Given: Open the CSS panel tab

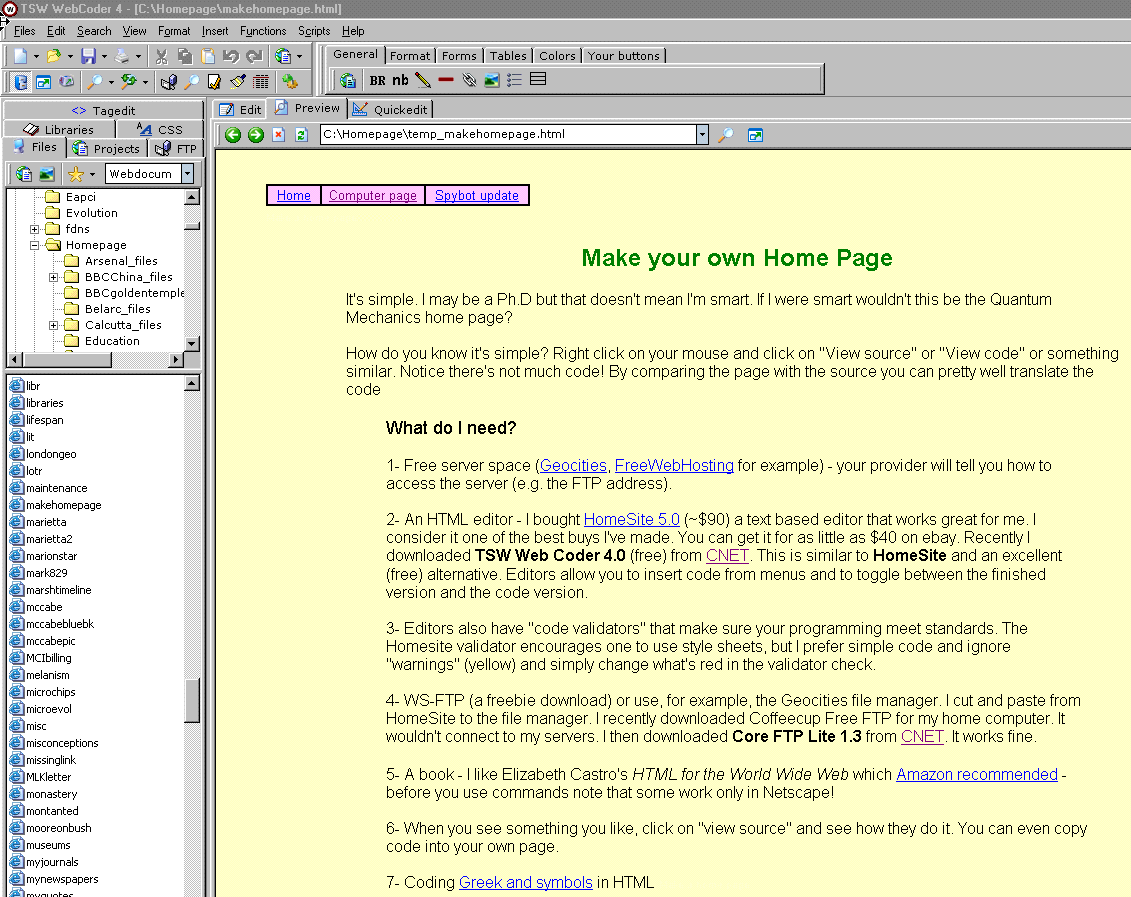Looking at the screenshot, I should tap(159, 130).
